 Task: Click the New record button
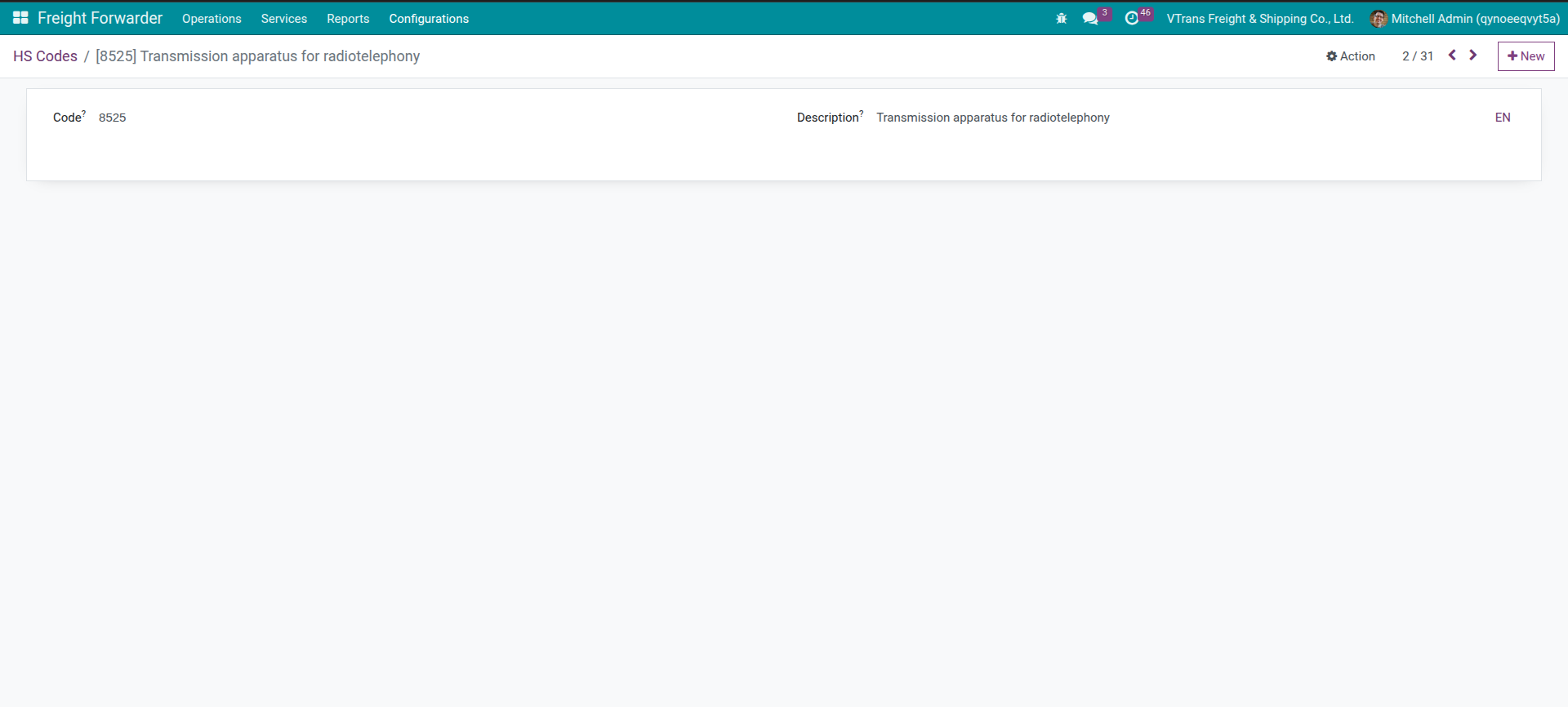(x=1526, y=56)
